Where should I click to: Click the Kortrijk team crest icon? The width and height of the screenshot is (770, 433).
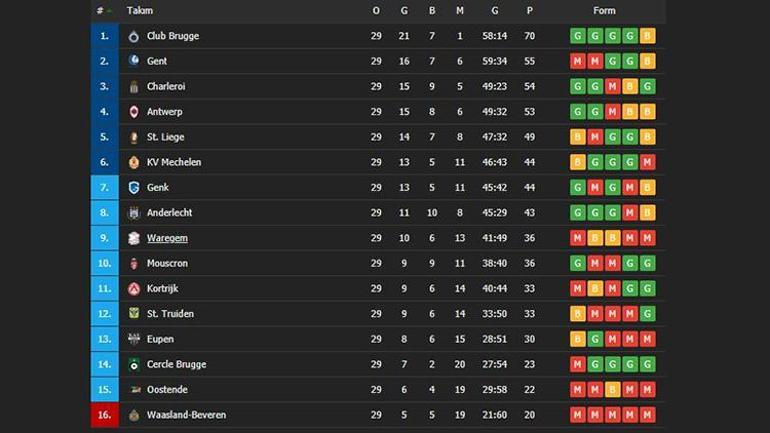pos(134,289)
